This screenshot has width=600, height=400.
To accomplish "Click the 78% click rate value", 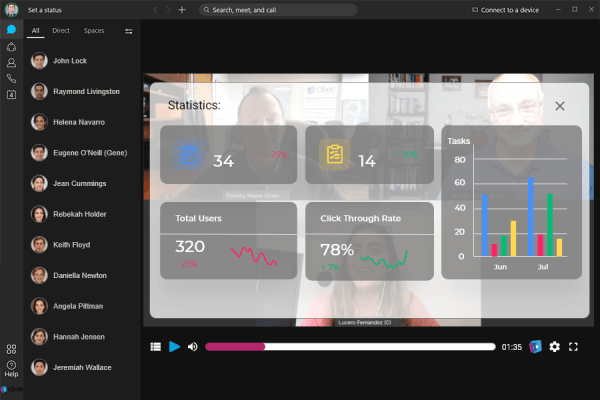I will coord(337,250).
